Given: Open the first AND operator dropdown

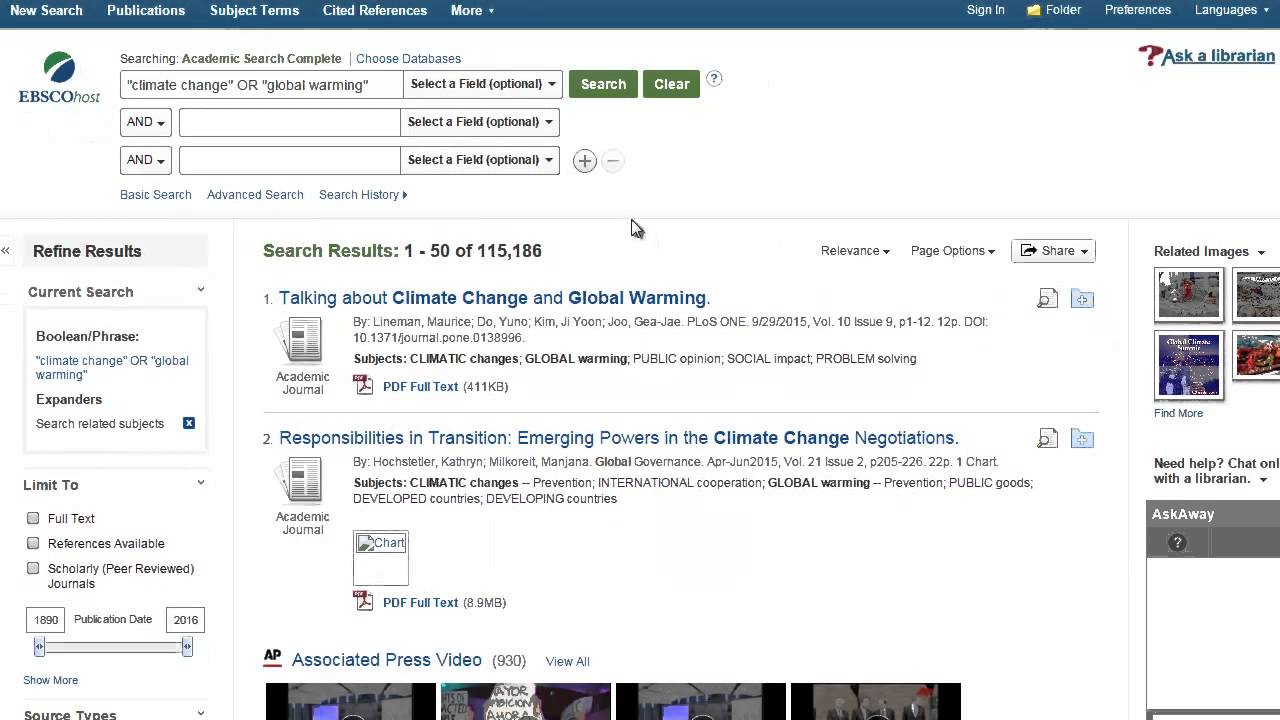Looking at the screenshot, I should coord(146,122).
